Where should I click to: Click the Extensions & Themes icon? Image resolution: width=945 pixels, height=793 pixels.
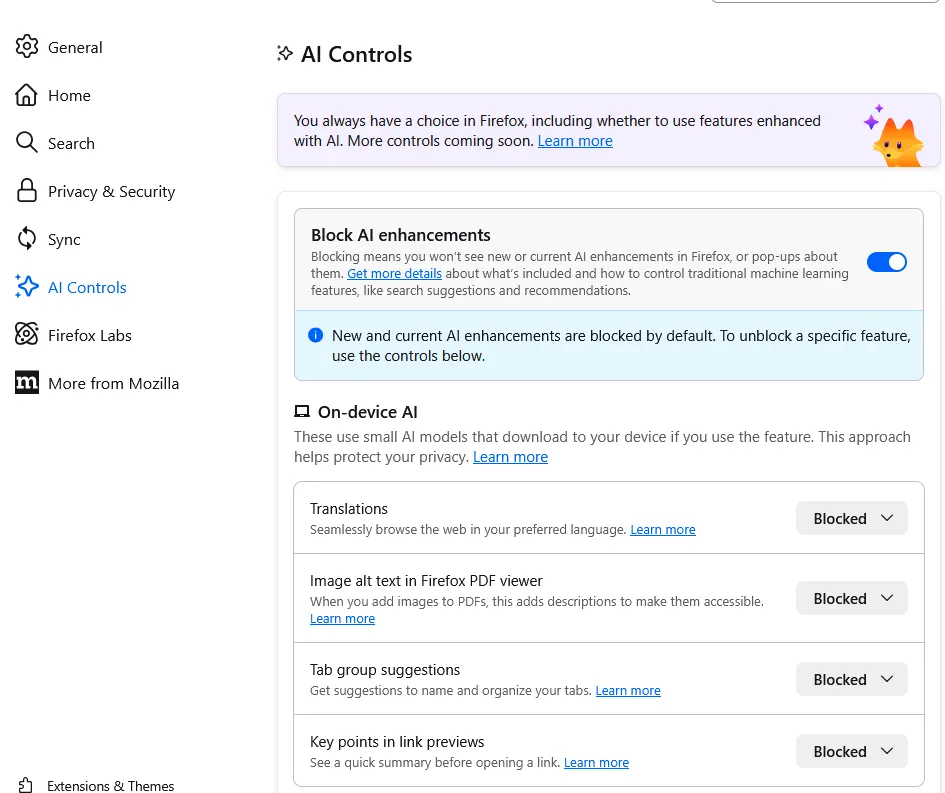click(x=27, y=786)
